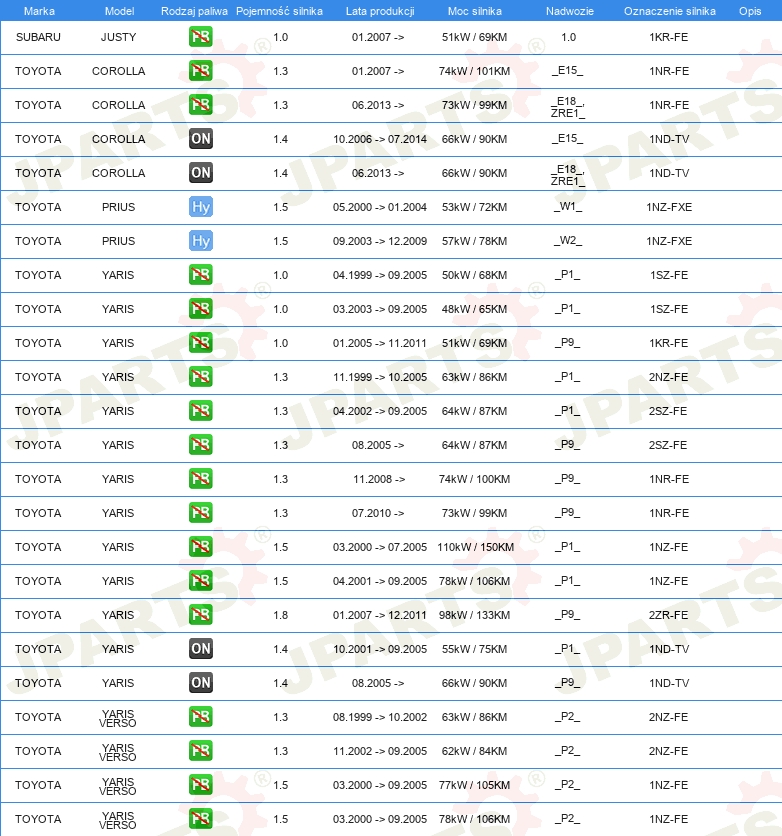Select the 03.2003 -> 09.2005 production cell
Viewport: 782px width, 836px height.
pyautogui.click(x=380, y=309)
